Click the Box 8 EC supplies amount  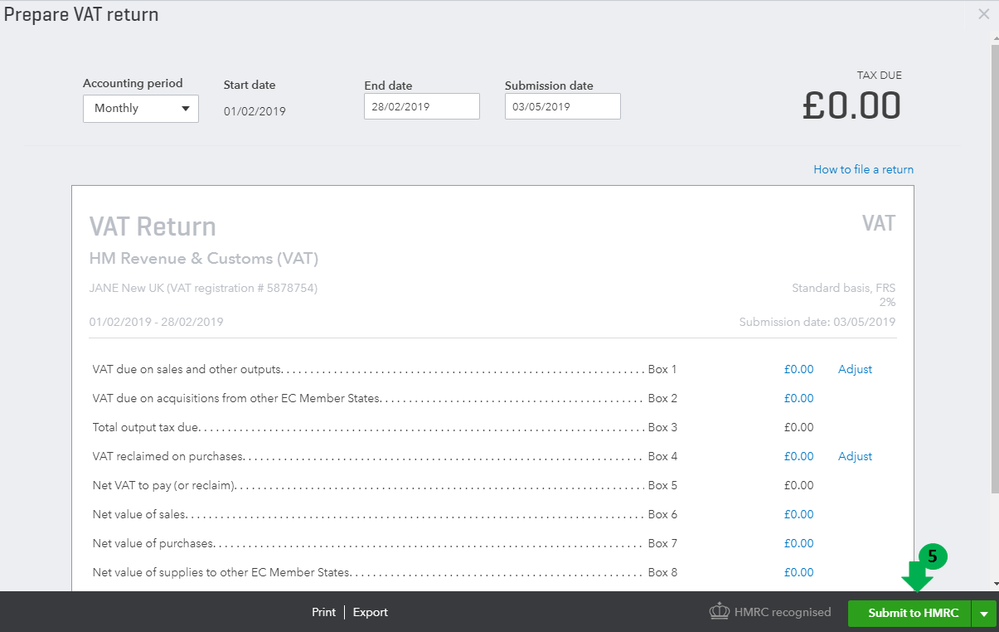(x=798, y=572)
